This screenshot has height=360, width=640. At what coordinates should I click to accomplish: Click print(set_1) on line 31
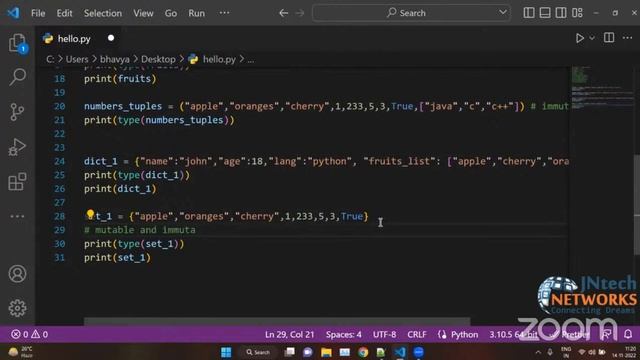[x=117, y=258]
